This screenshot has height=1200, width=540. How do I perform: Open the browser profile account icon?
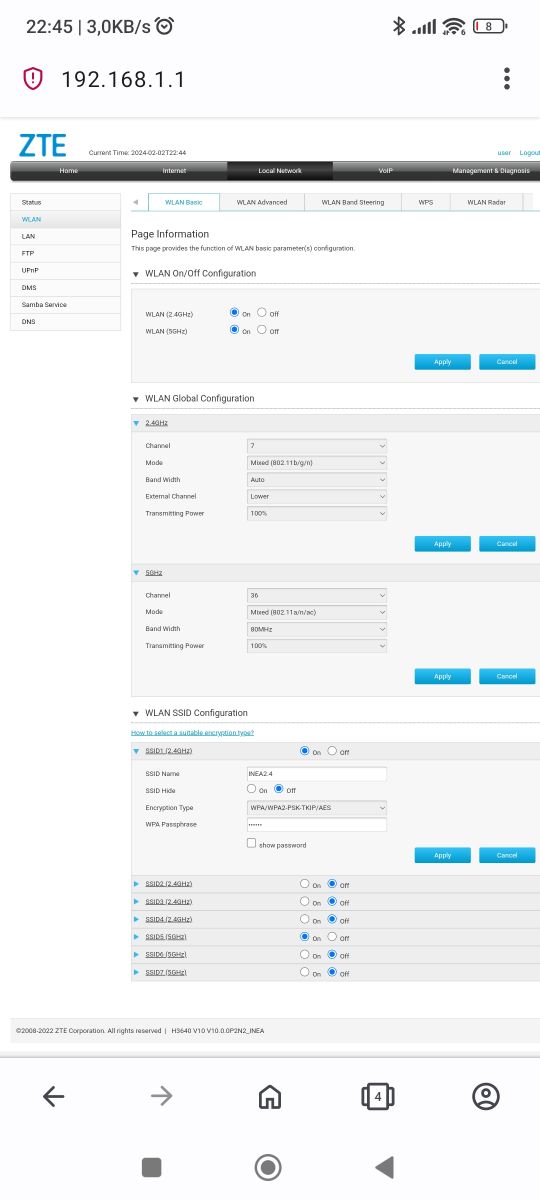[x=486, y=1097]
